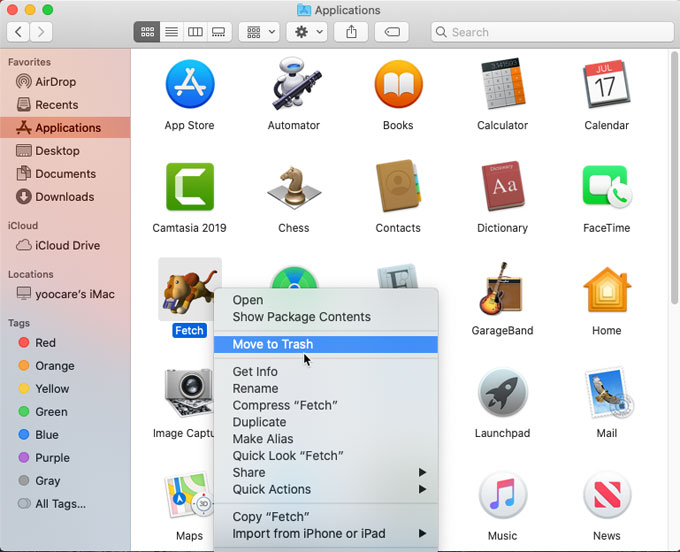This screenshot has width=680, height=552.
Task: Click the Calculator app icon
Action: click(502, 85)
